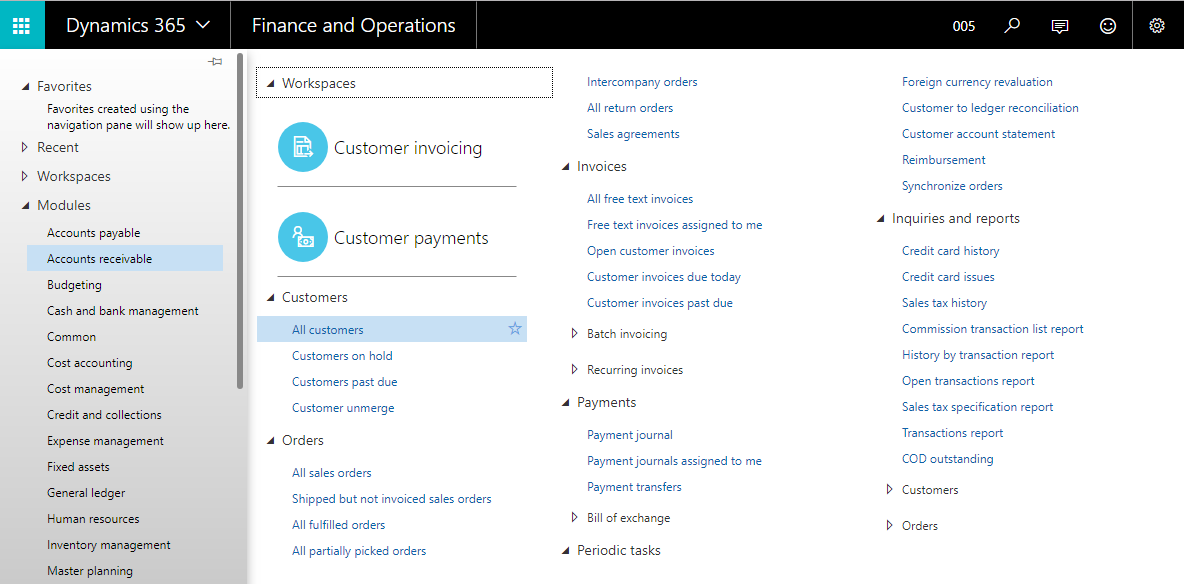Click company code 005
The image size is (1184, 584).
pyautogui.click(x=964, y=26)
